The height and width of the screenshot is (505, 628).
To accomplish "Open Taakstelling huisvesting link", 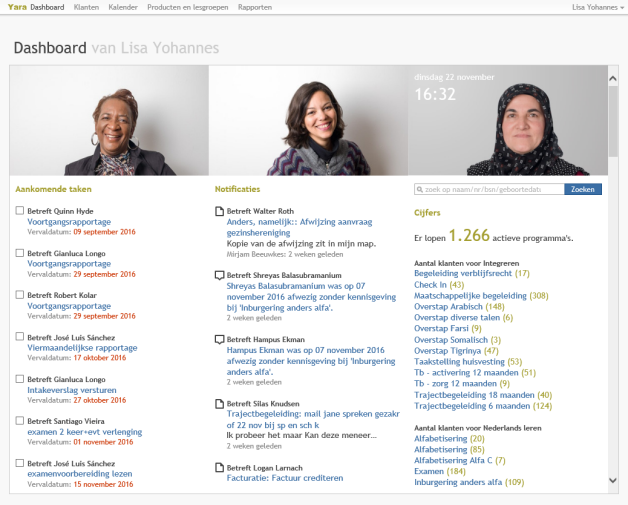I will [459, 362].
